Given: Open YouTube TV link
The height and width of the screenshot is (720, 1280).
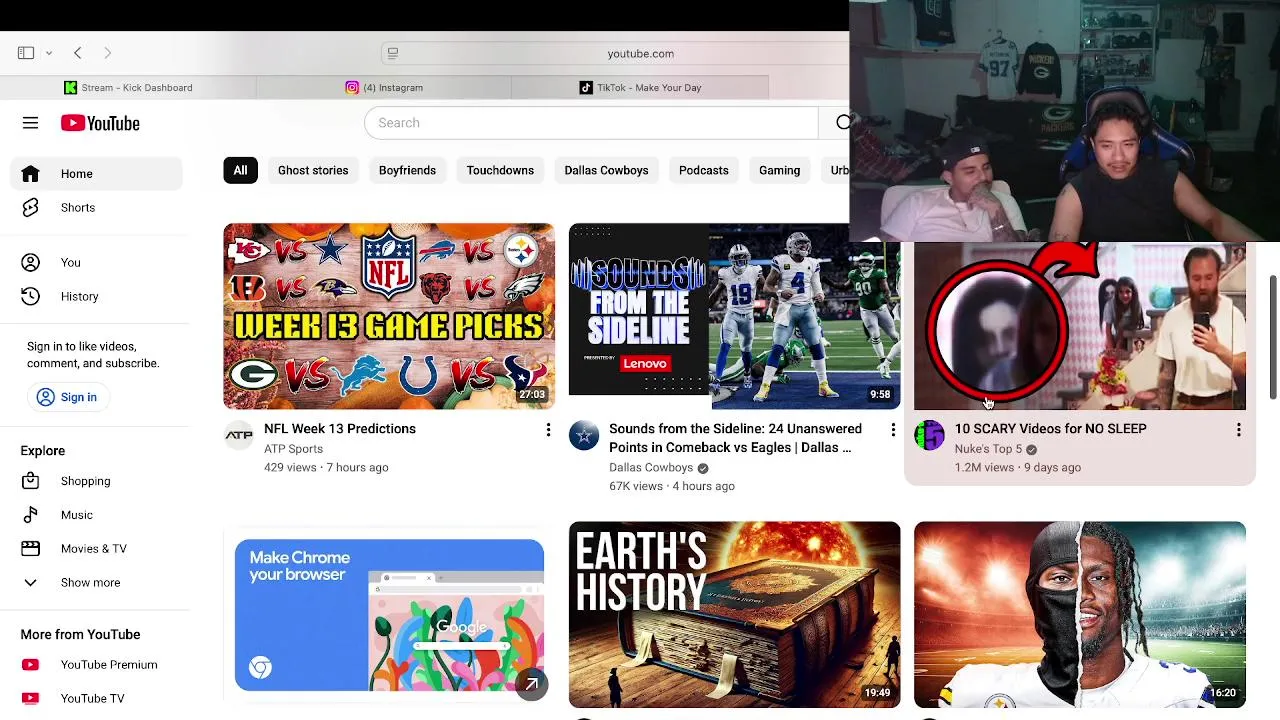Looking at the screenshot, I should pyautogui.click(x=96, y=699).
